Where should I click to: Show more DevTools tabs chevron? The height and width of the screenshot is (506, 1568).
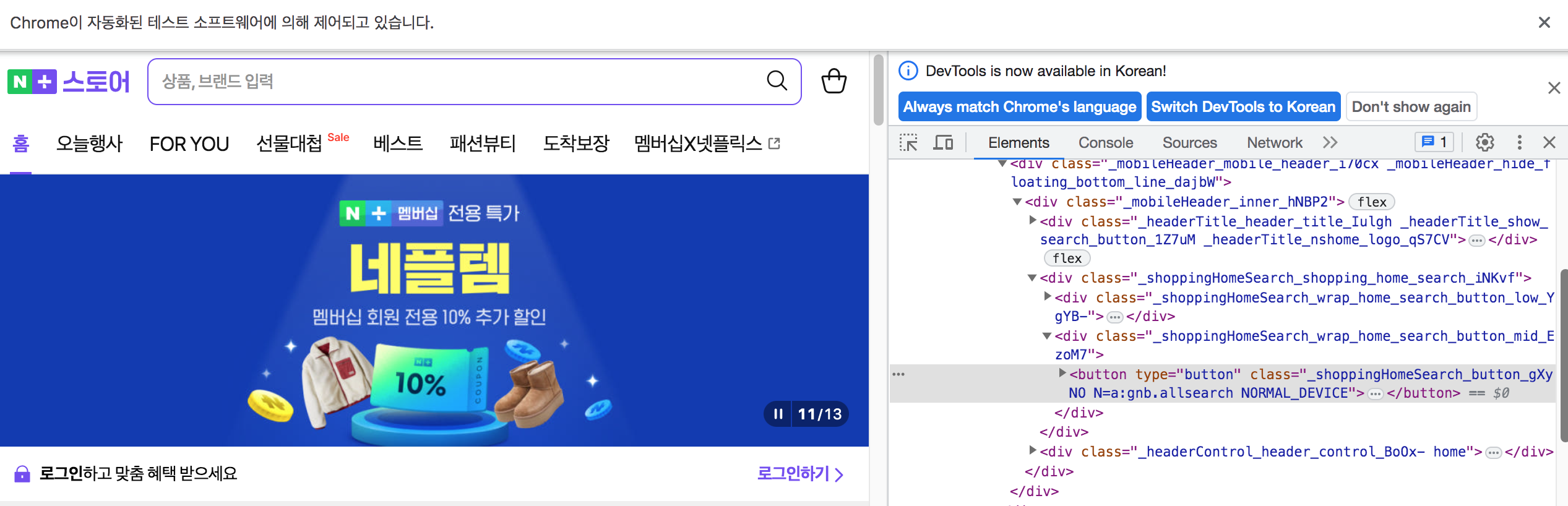(1330, 143)
